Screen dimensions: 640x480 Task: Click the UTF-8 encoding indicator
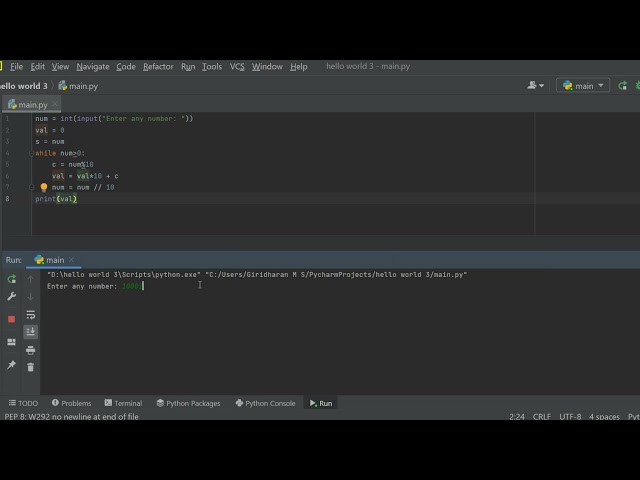coord(570,417)
